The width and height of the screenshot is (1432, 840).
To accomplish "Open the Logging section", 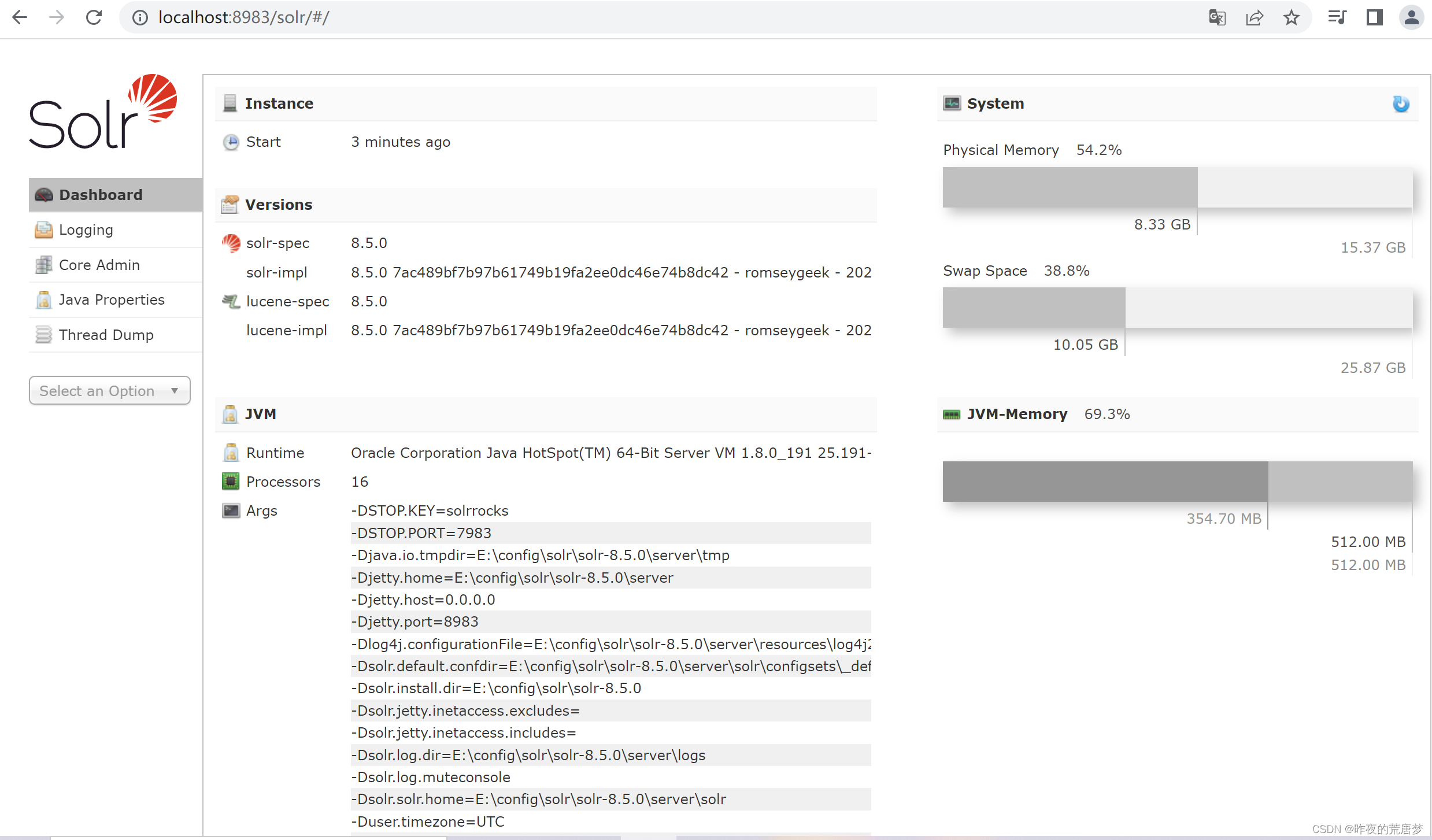I will pyautogui.click(x=86, y=230).
